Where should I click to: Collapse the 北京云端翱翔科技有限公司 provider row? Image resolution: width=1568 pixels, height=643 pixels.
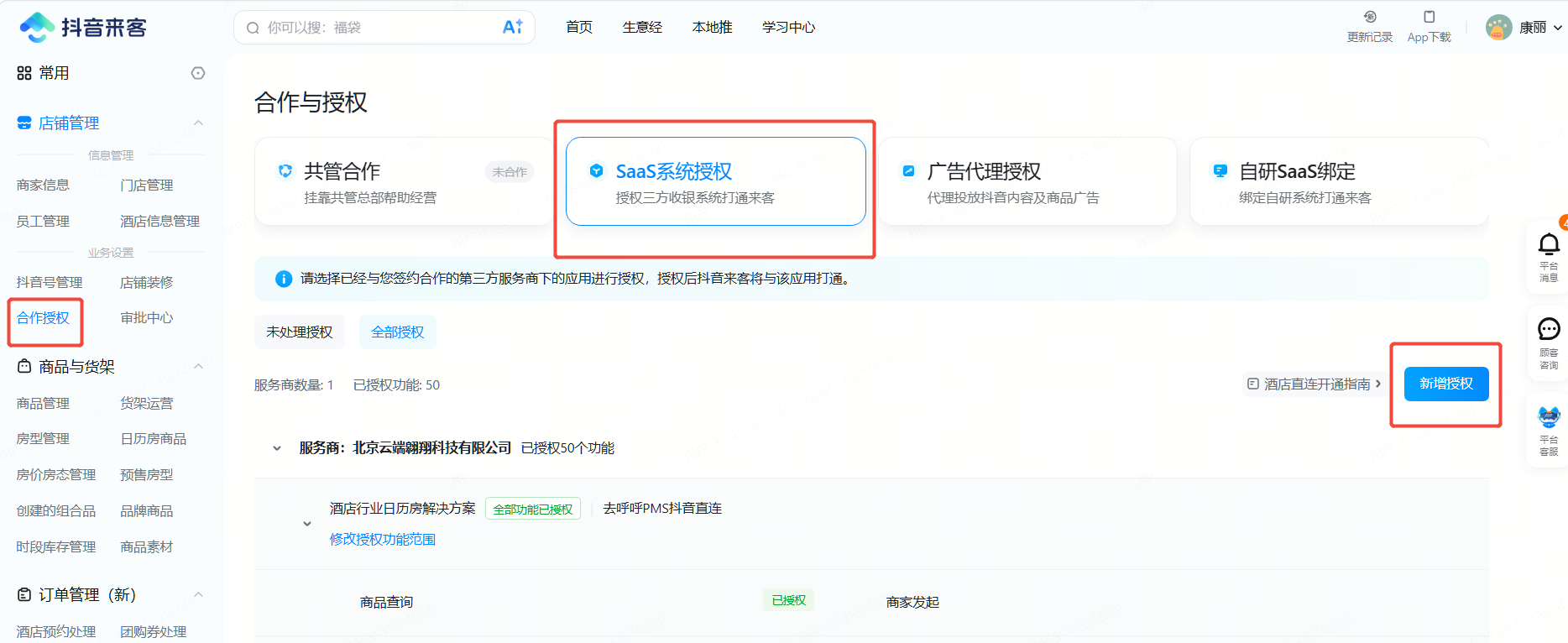coord(277,448)
